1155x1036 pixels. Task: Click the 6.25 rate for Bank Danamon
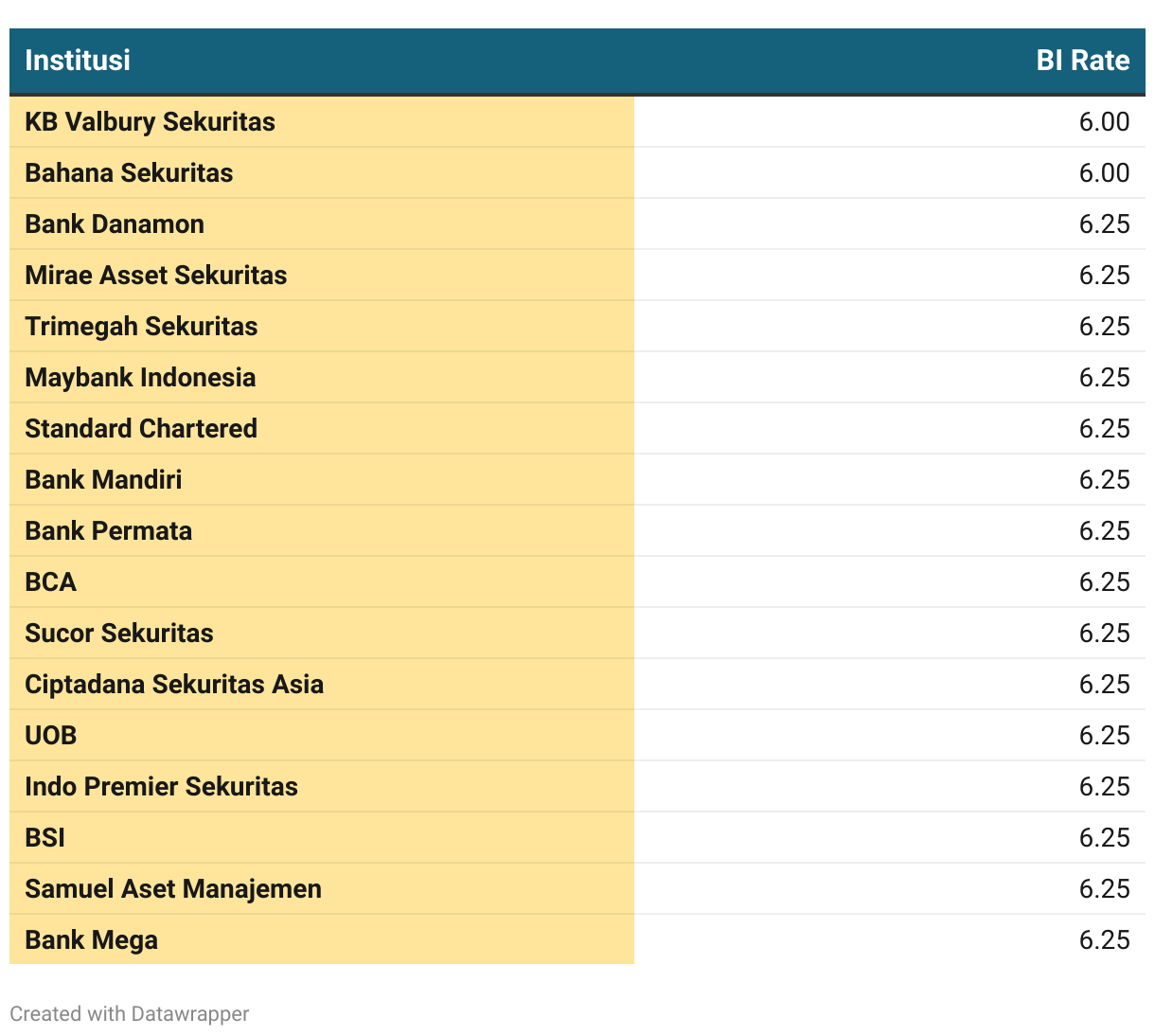[1105, 224]
